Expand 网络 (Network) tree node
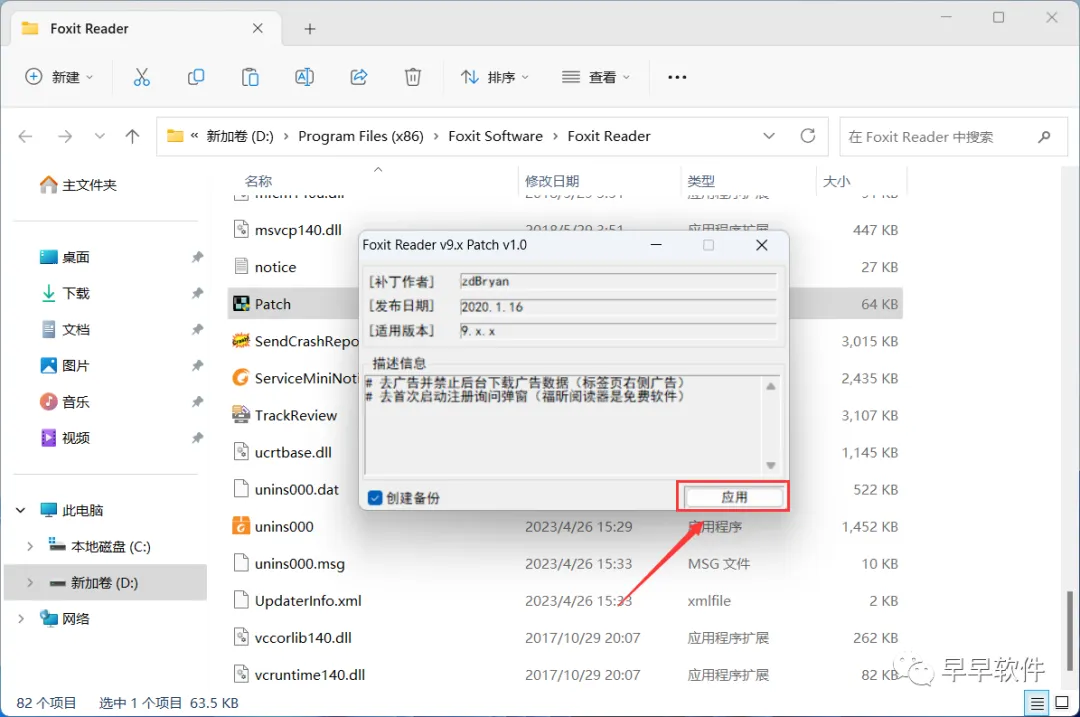1080x717 pixels. coord(21,619)
